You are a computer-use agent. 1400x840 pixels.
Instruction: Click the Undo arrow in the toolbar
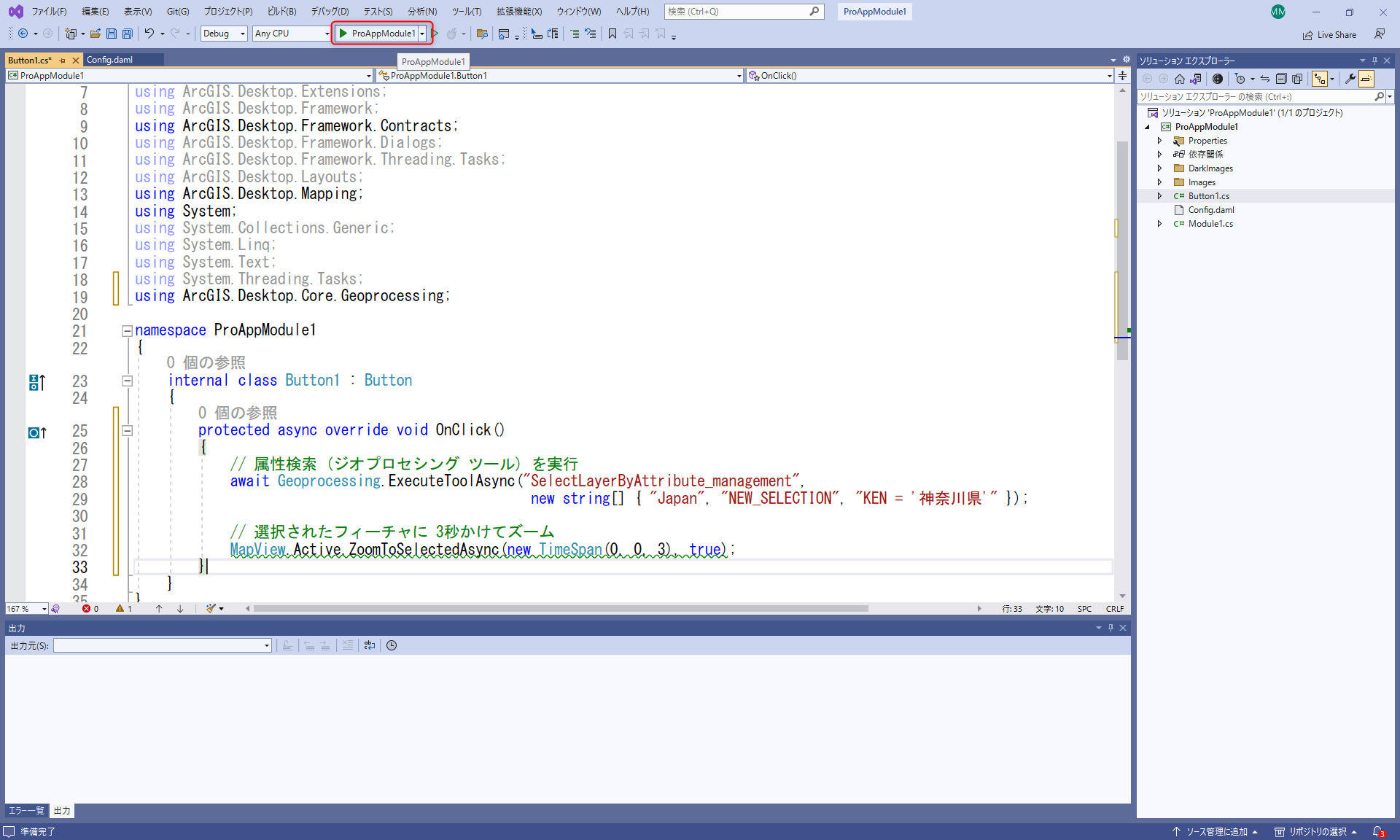coord(149,34)
